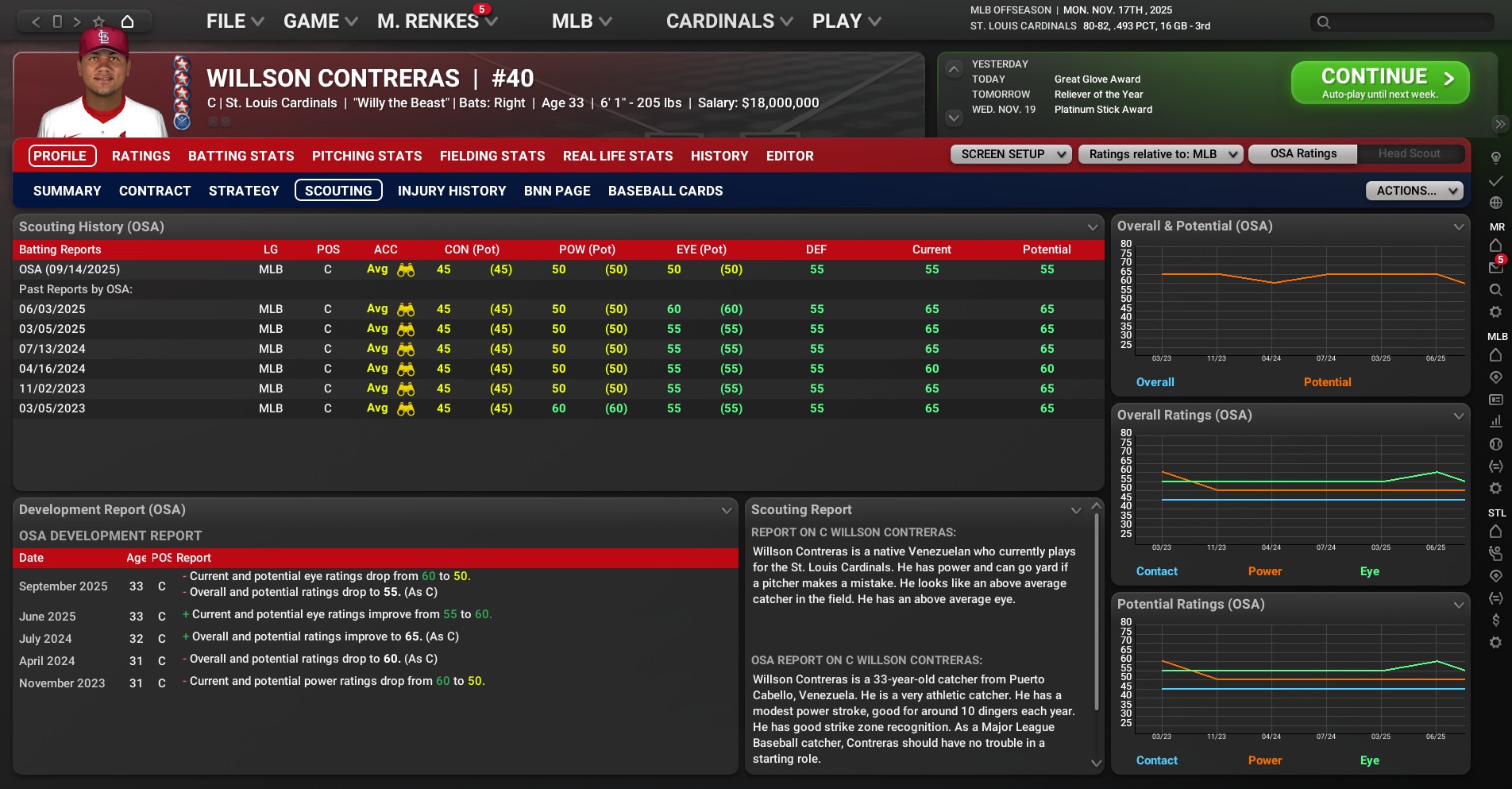Image resolution: width=1512 pixels, height=789 pixels.
Task: Click the Scouting Report scrollbar down arrow
Action: point(1097,763)
